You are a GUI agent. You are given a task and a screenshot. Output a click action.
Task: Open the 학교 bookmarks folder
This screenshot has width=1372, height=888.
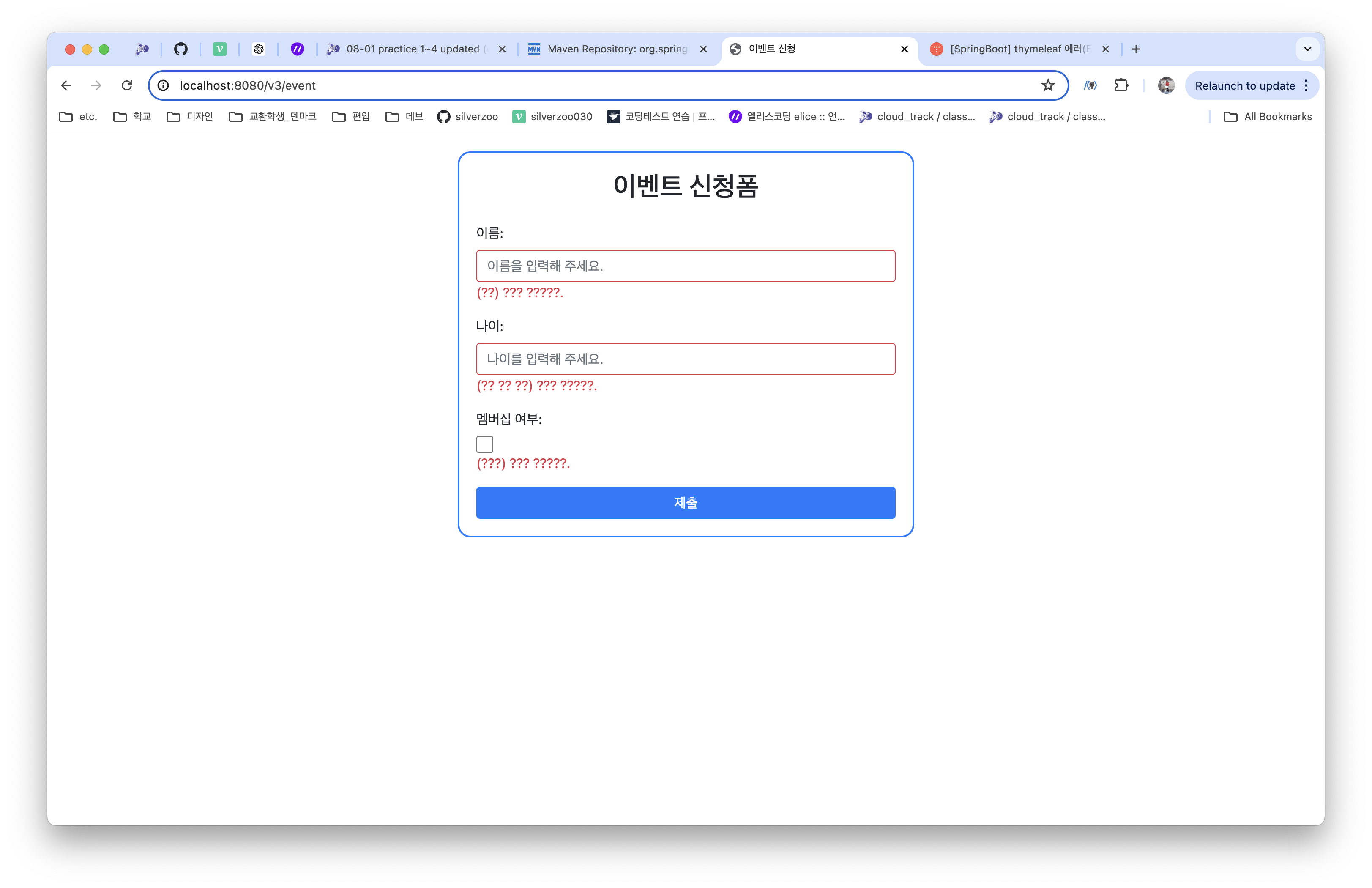[131, 116]
